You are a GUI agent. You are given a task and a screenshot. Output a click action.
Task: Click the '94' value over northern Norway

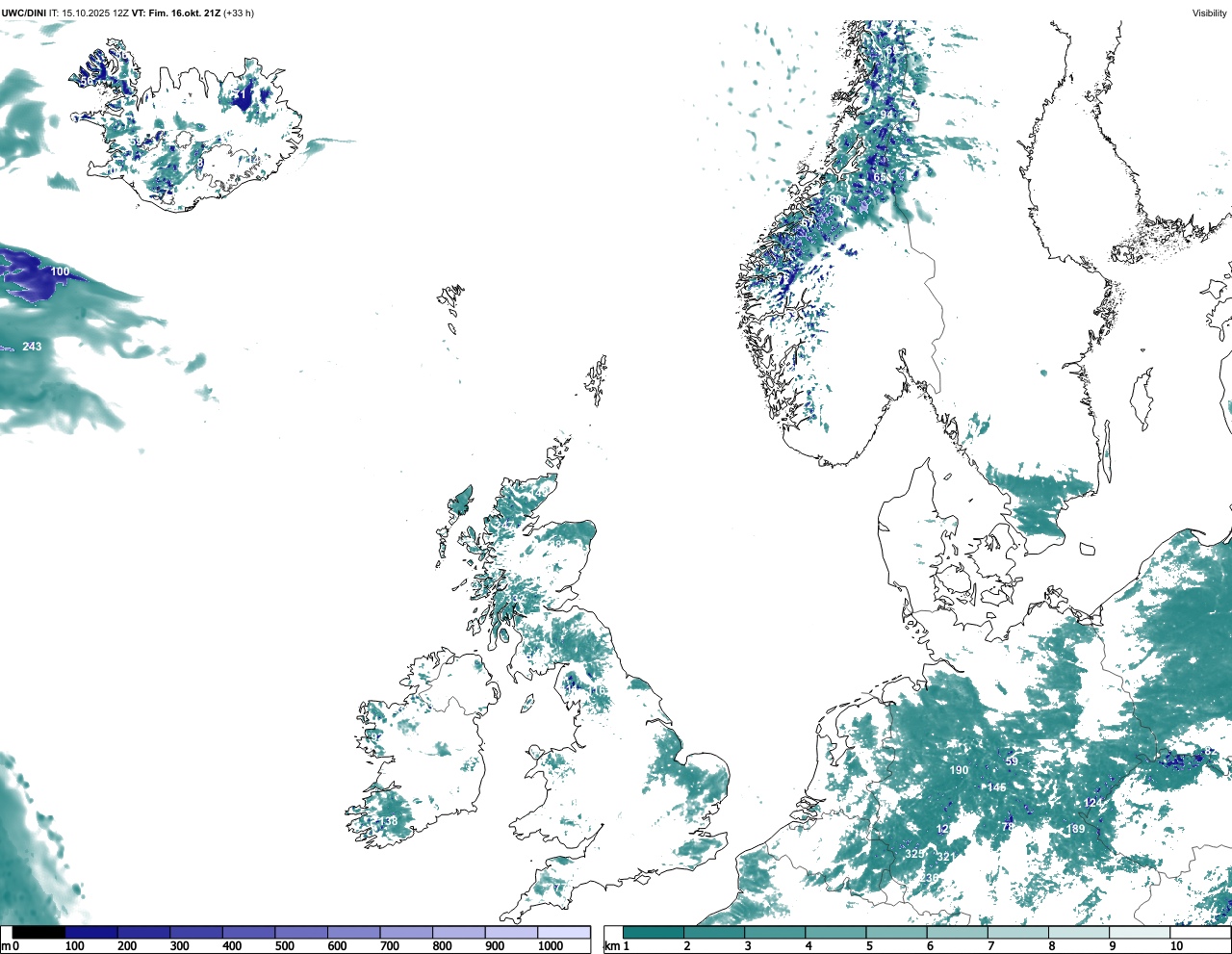[887, 115]
